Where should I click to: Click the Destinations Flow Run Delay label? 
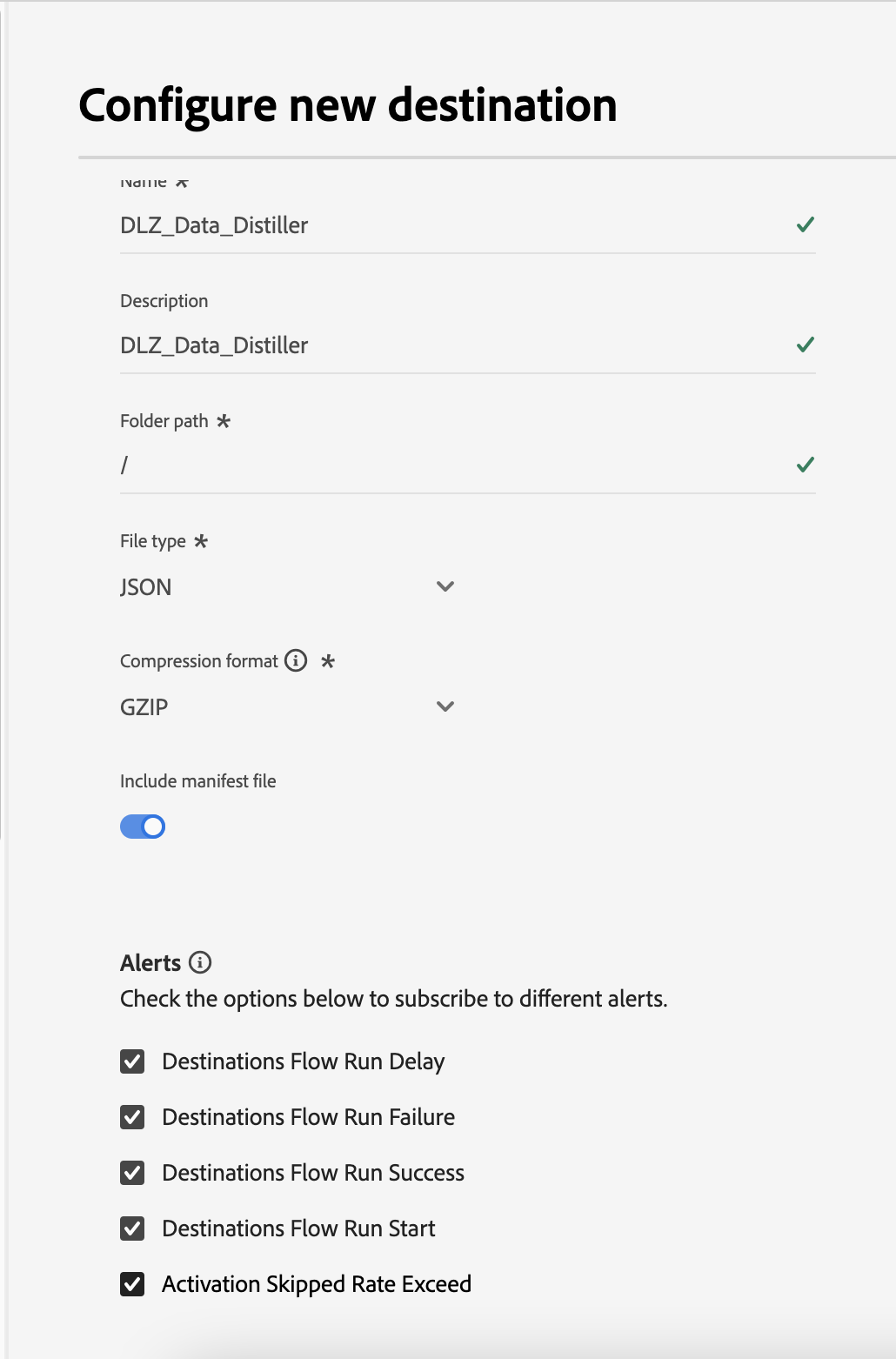pyautogui.click(x=304, y=1061)
